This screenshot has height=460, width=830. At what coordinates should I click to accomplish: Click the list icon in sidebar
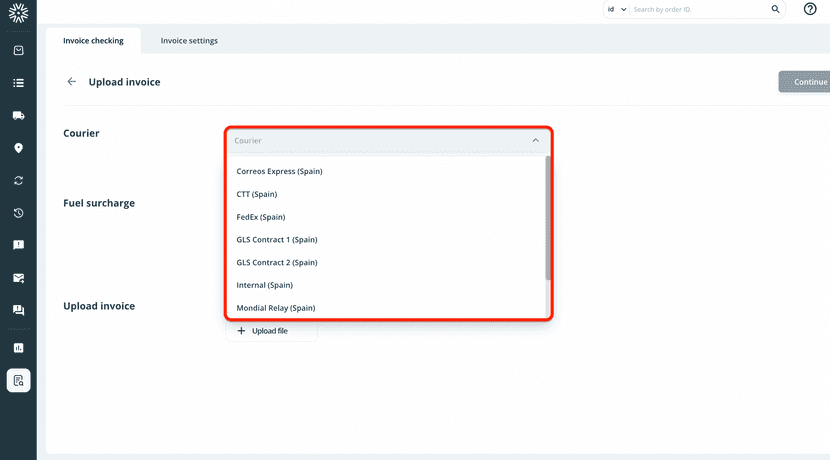click(18, 83)
